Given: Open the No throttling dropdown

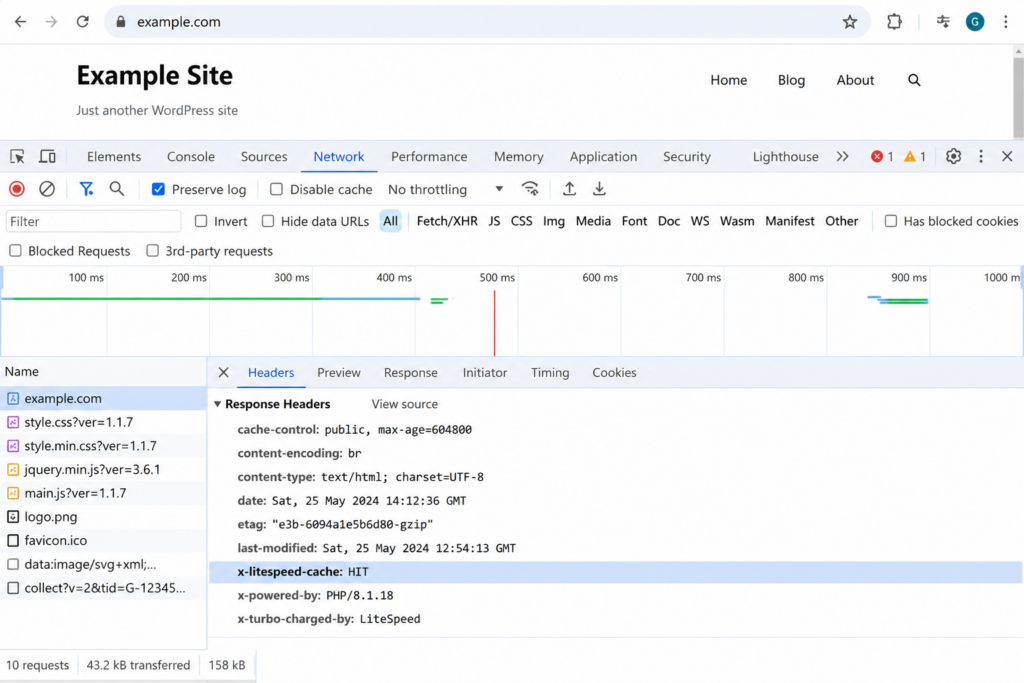Looking at the screenshot, I should click(x=445, y=189).
